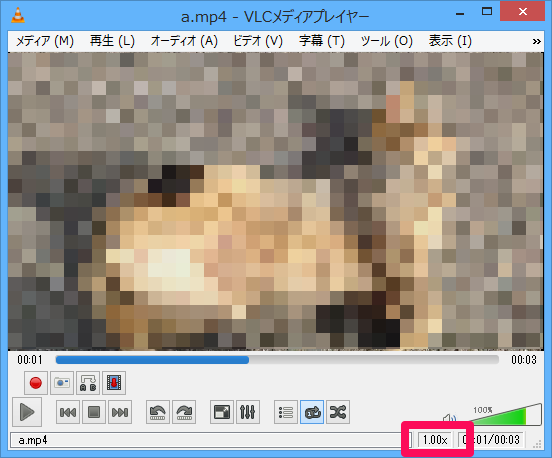Image resolution: width=552 pixels, height=458 pixels.
Task: Click total duration 00:03 label
Action: point(524,360)
